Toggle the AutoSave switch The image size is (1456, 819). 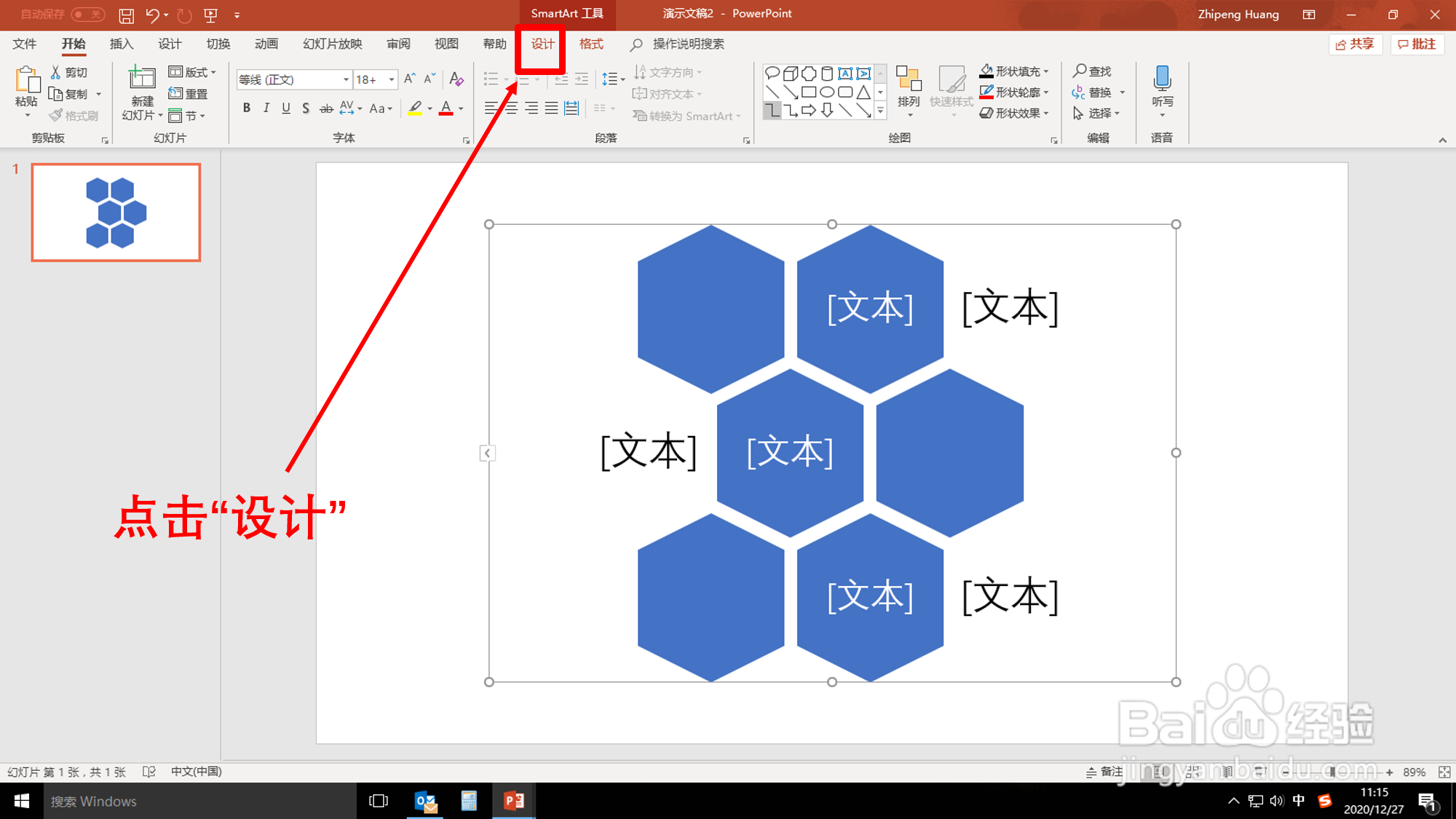[88, 15]
